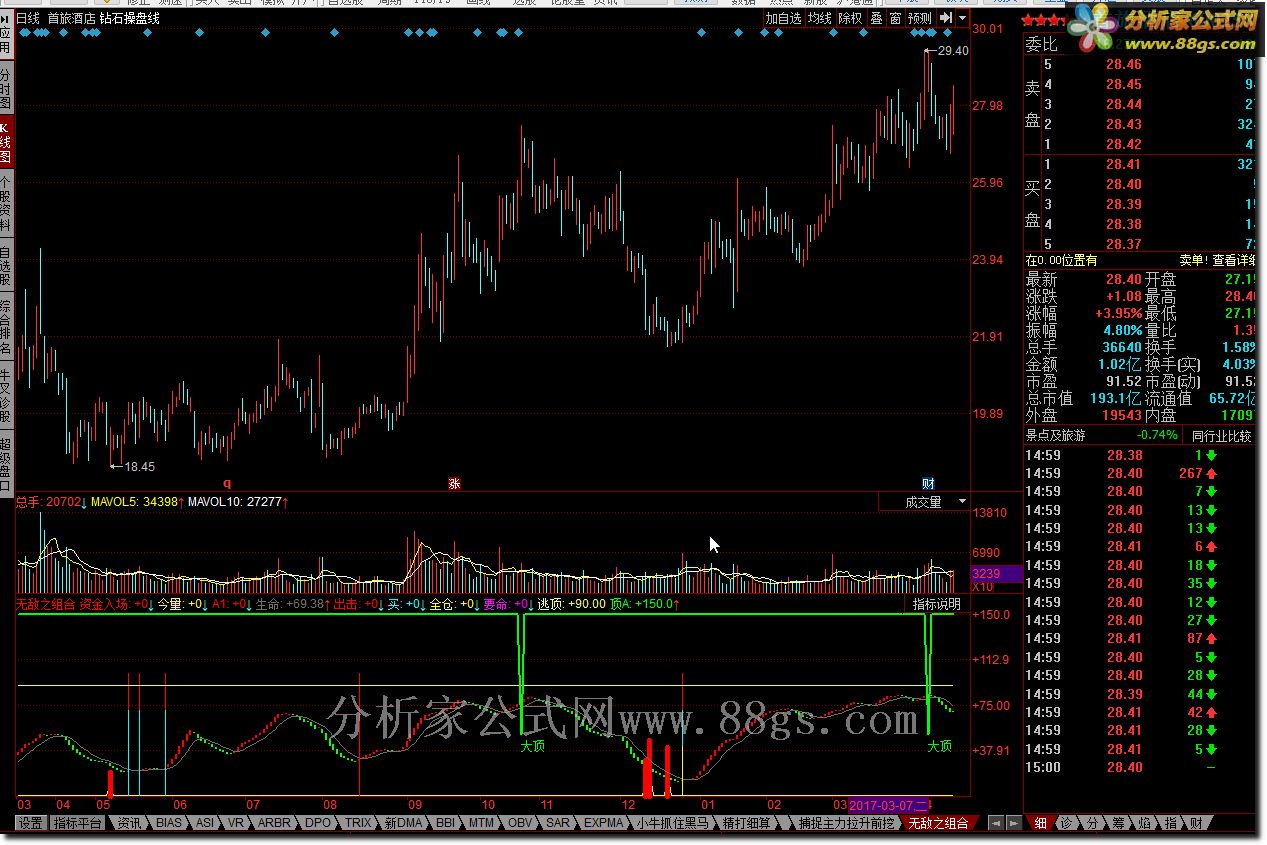Select the K线图 sidebar tab

tap(6, 141)
